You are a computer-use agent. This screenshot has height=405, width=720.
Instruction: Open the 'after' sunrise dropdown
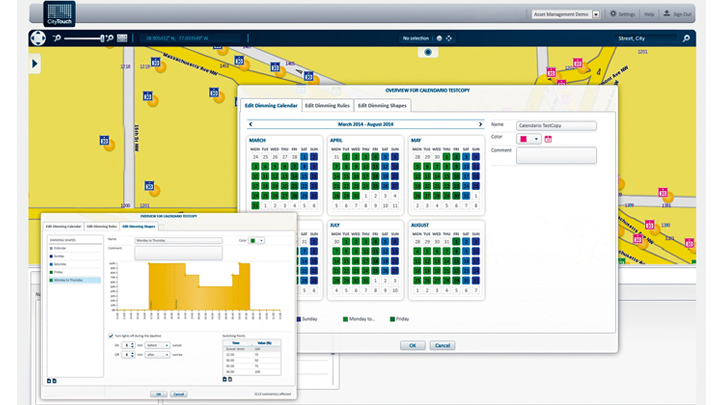pyautogui.click(x=158, y=354)
